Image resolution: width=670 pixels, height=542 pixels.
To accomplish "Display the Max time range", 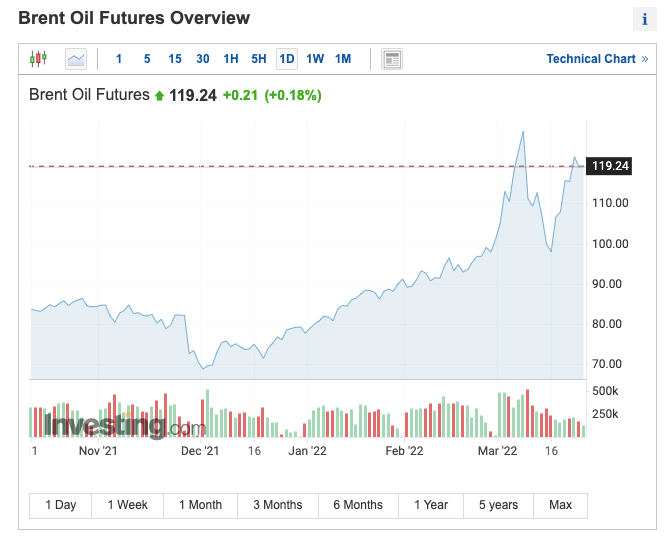I will pos(560,505).
